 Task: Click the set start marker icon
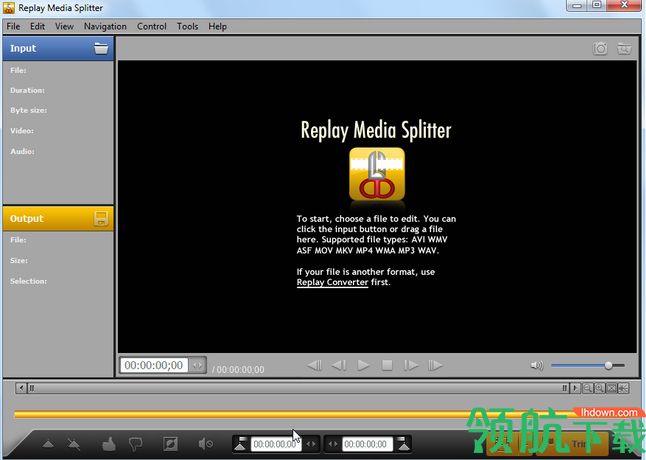pos(241,444)
